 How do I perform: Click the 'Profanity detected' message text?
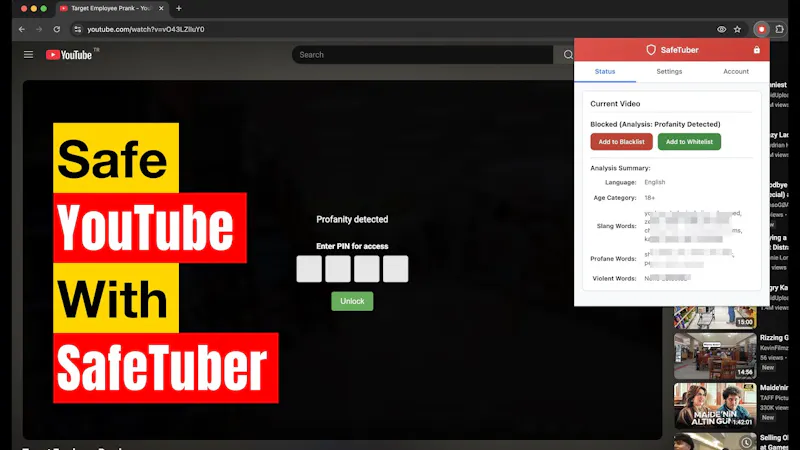click(x=352, y=219)
